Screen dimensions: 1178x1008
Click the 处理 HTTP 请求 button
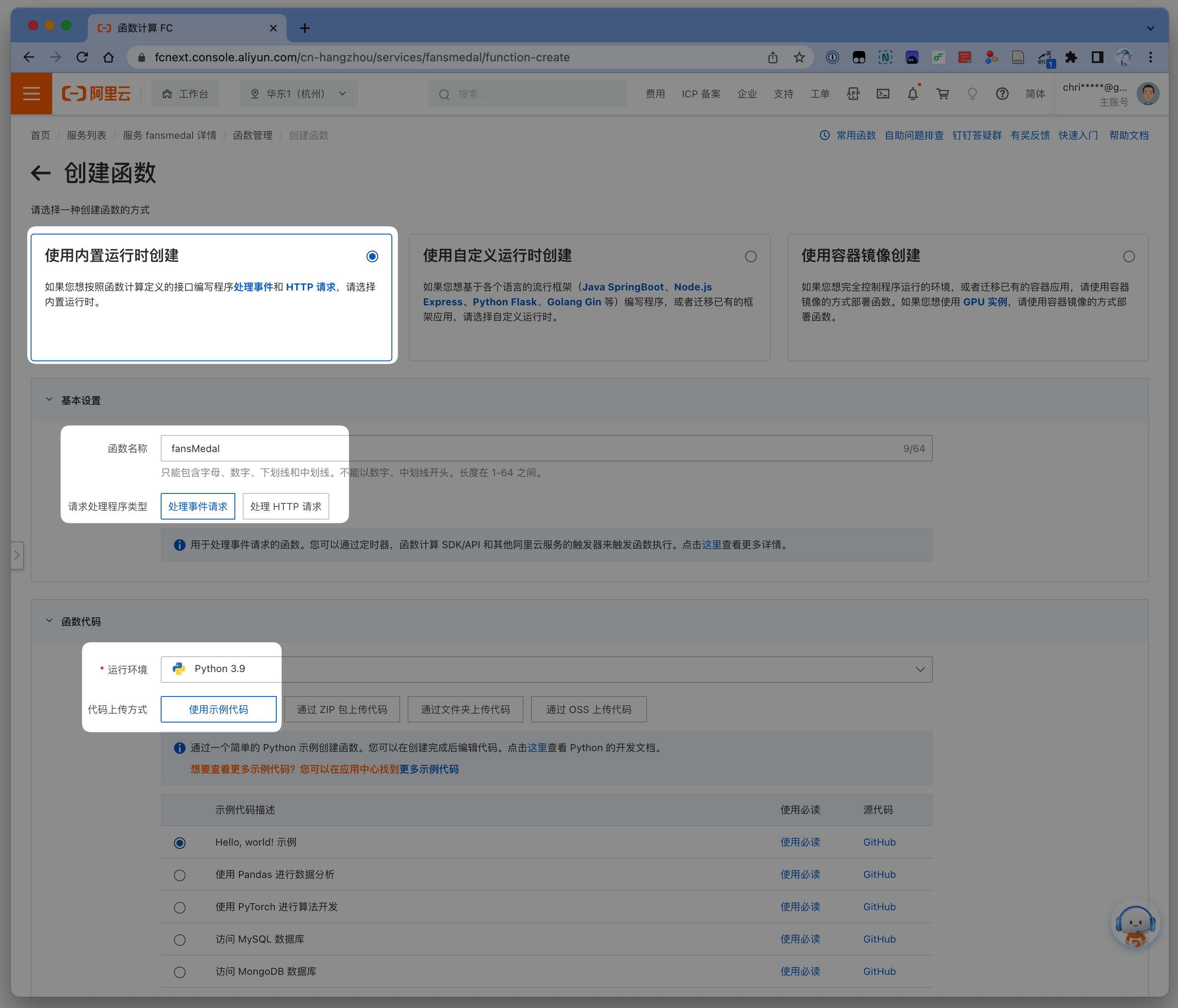coord(285,506)
